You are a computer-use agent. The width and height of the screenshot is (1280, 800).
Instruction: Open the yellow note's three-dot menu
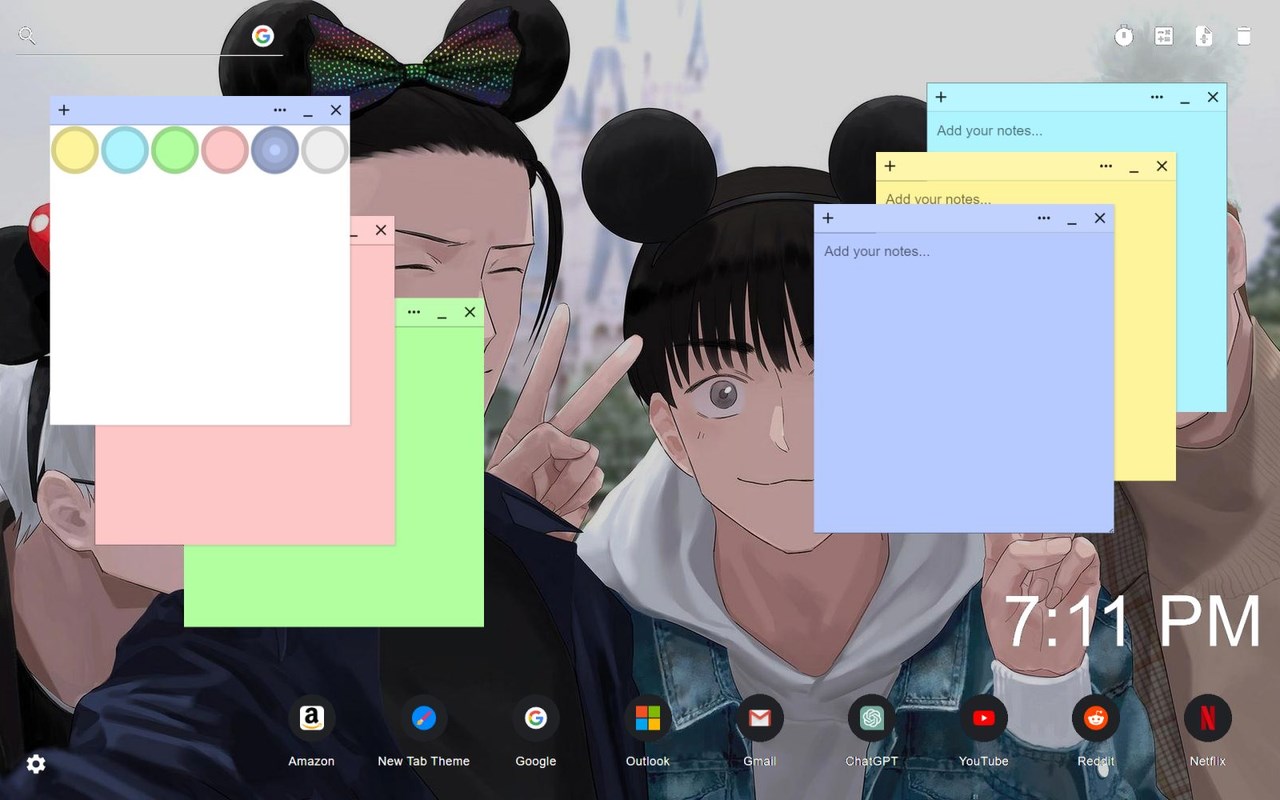coord(1106,166)
